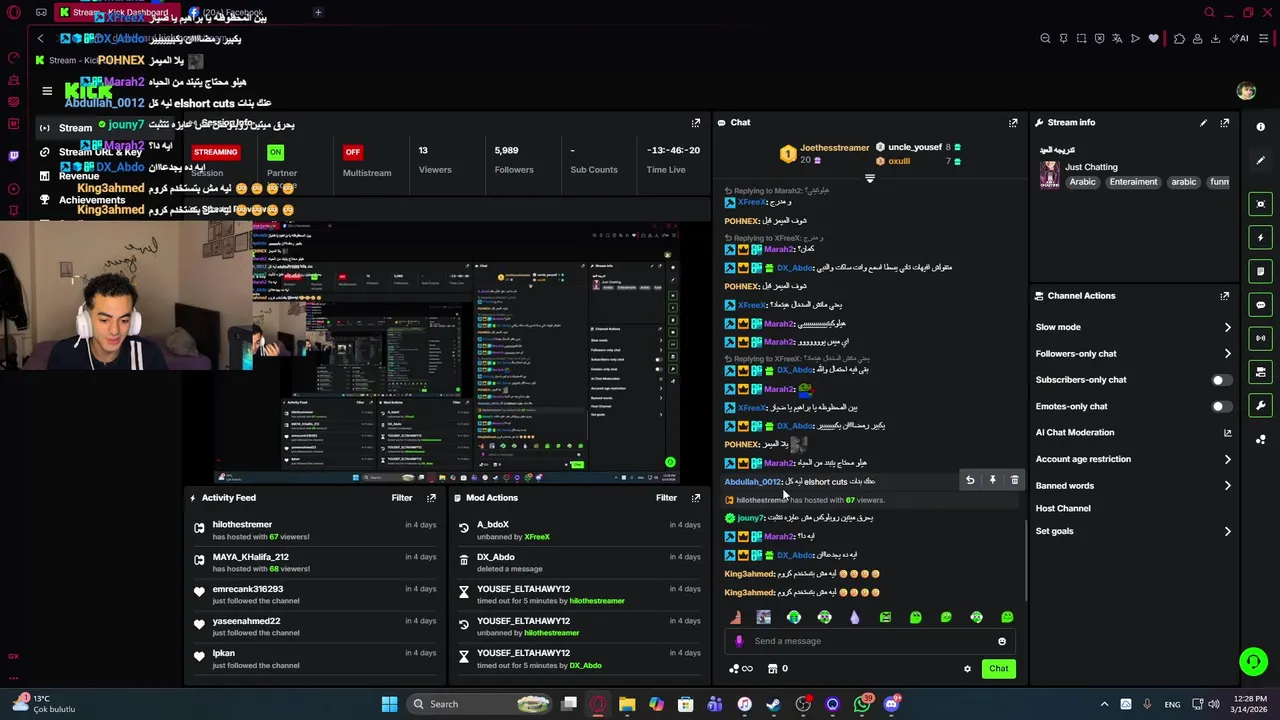This screenshot has width=1280, height=720.
Task: Click the Enteraiment stream tag
Action: pyautogui.click(x=1133, y=182)
